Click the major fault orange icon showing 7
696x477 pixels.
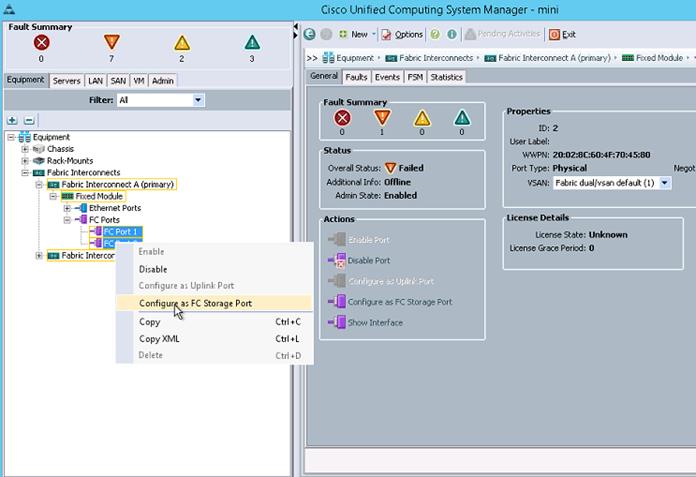point(111,43)
